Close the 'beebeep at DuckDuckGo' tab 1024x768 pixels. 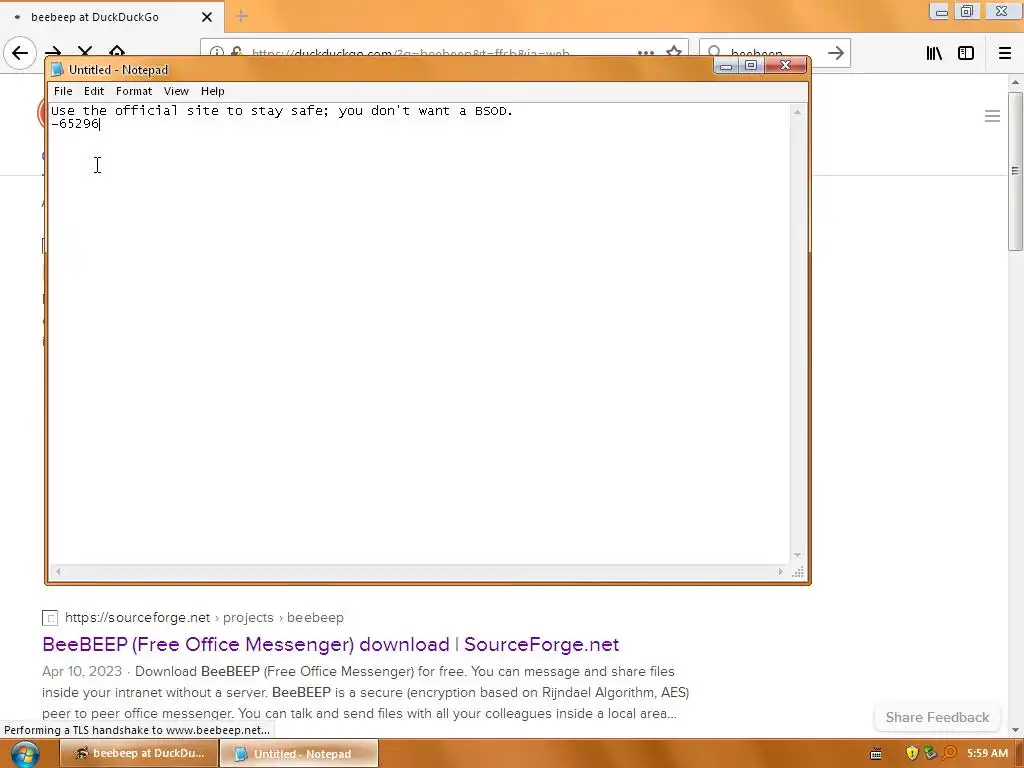[x=207, y=17]
